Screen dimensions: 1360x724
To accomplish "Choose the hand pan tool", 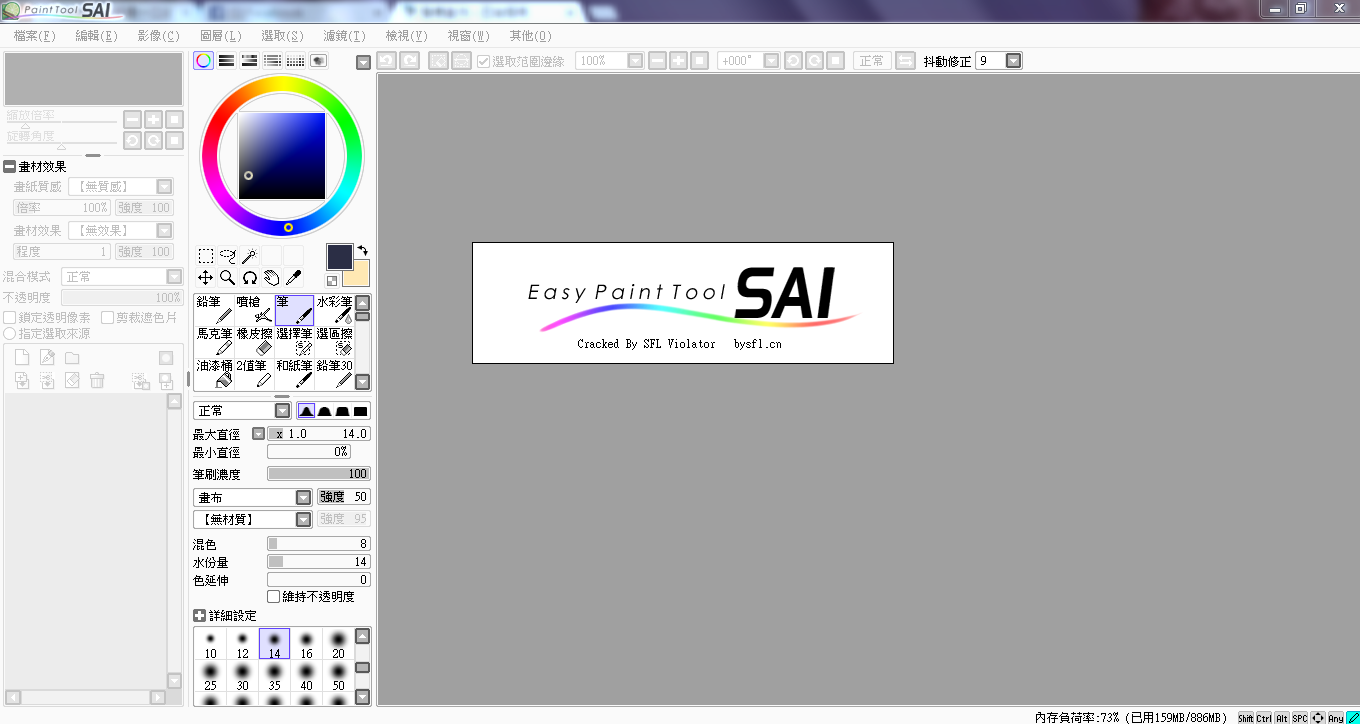I will (x=271, y=278).
